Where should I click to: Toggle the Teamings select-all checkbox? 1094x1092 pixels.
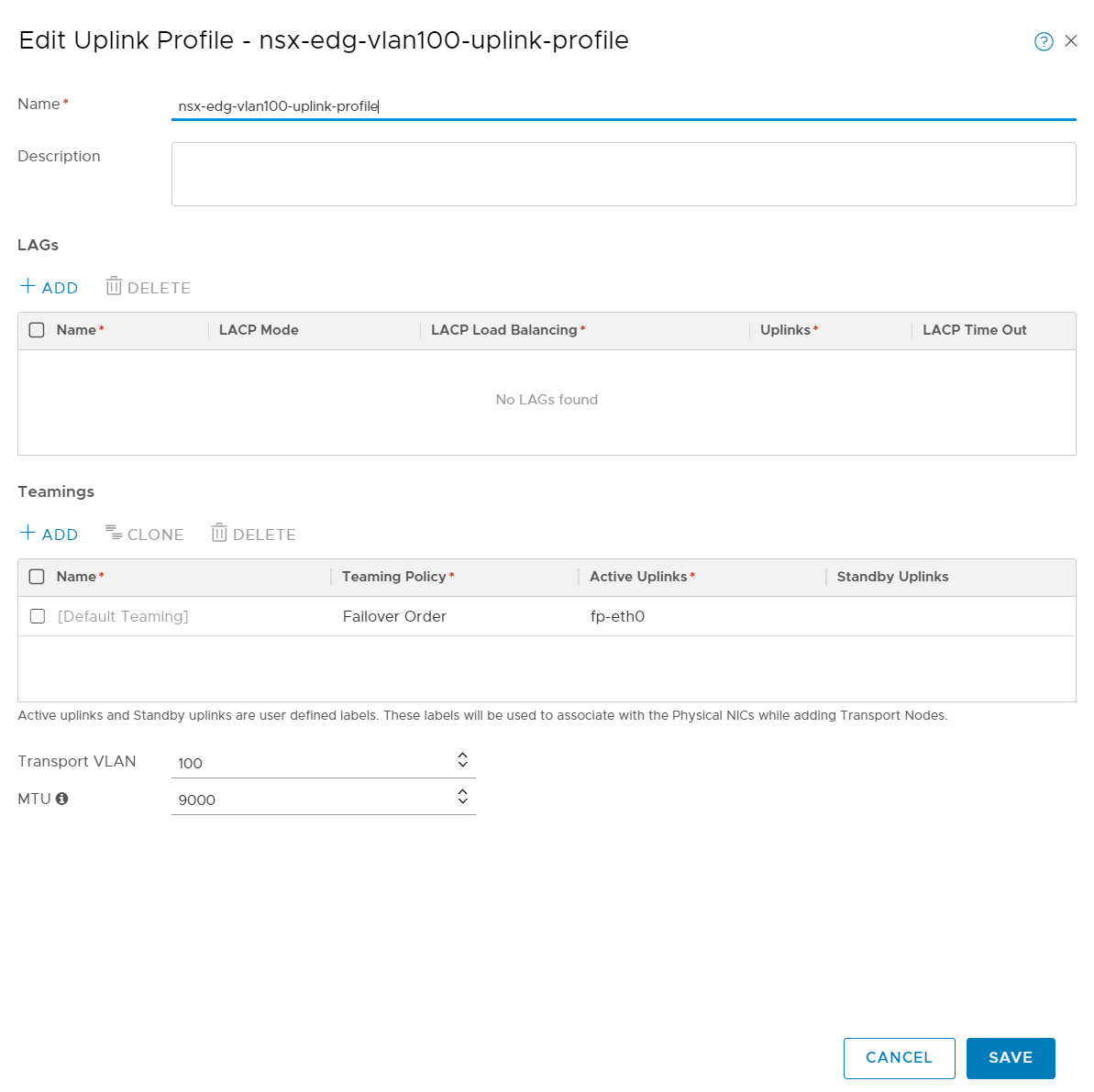37,577
